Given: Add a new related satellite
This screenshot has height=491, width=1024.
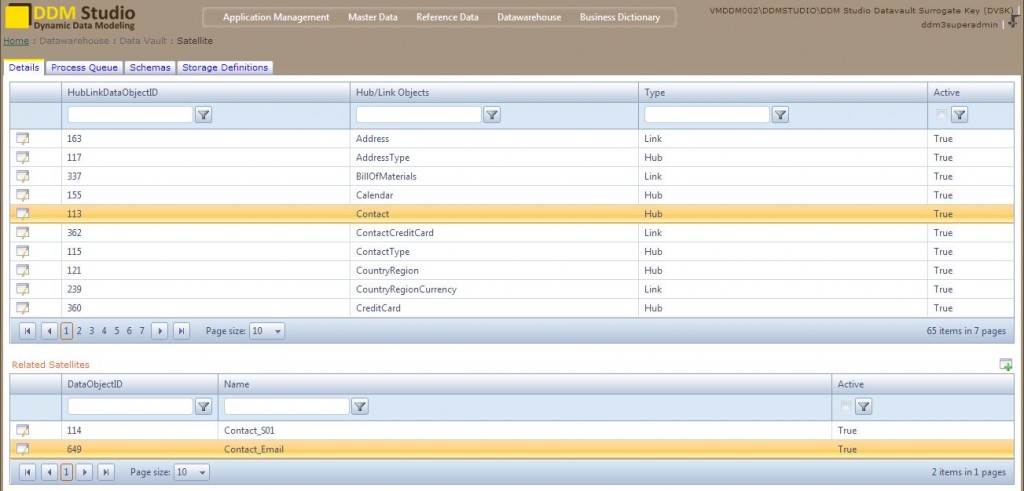Looking at the screenshot, I should [x=1006, y=364].
